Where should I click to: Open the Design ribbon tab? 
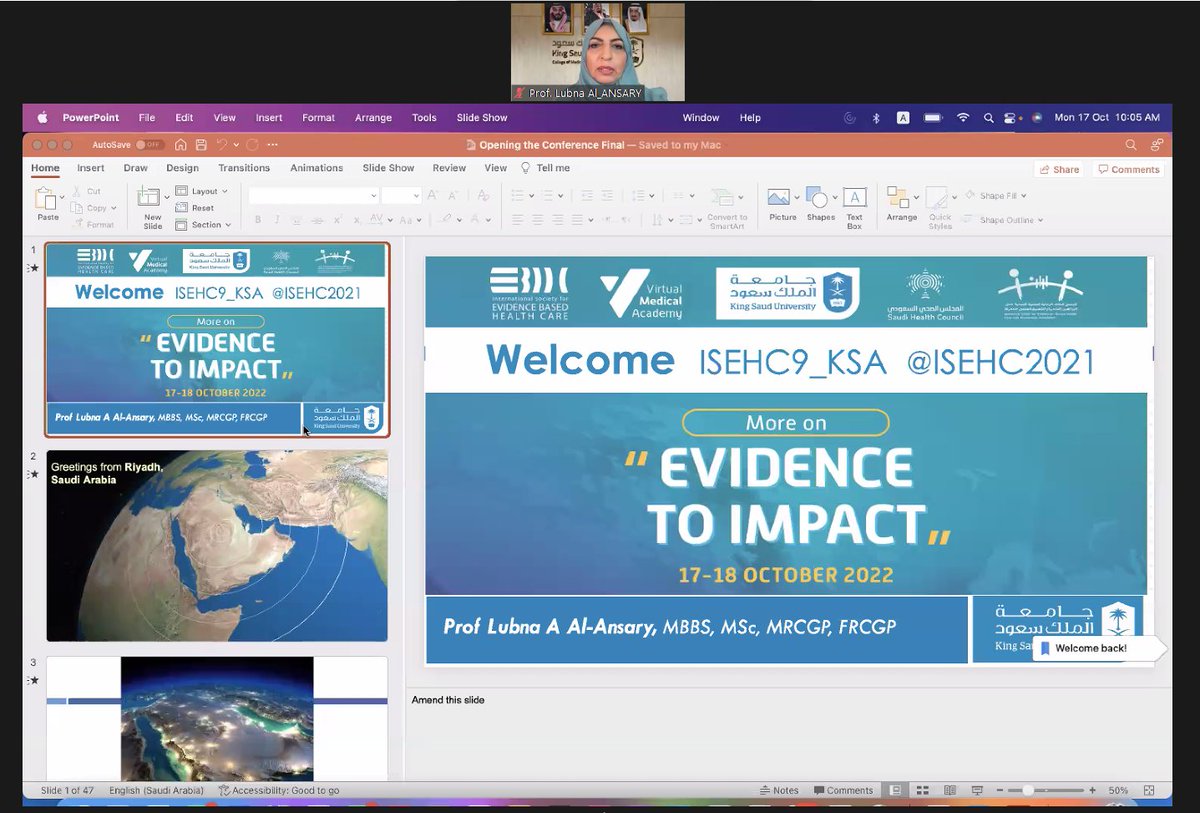click(x=182, y=168)
